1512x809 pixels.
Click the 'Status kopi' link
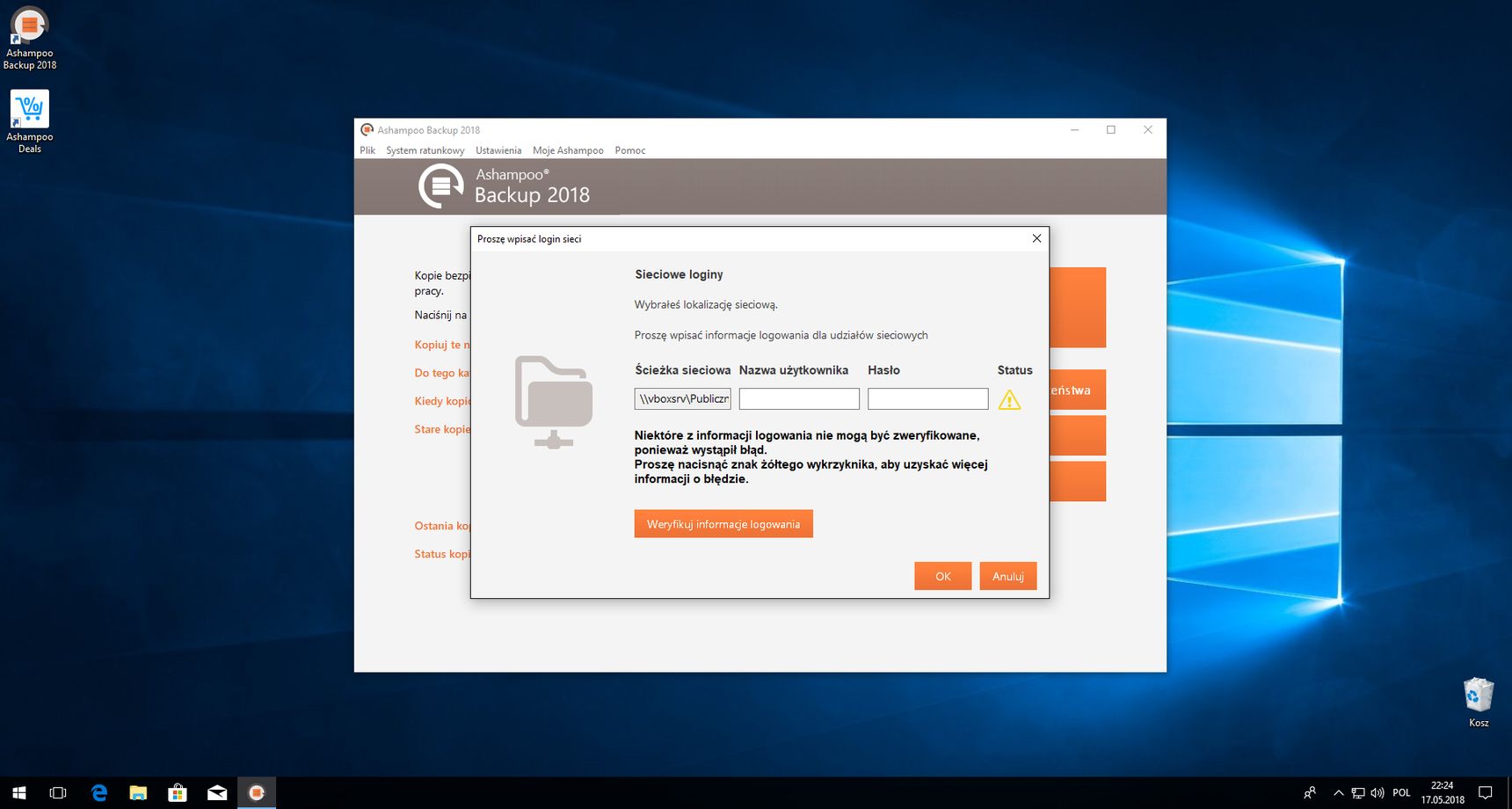click(442, 554)
